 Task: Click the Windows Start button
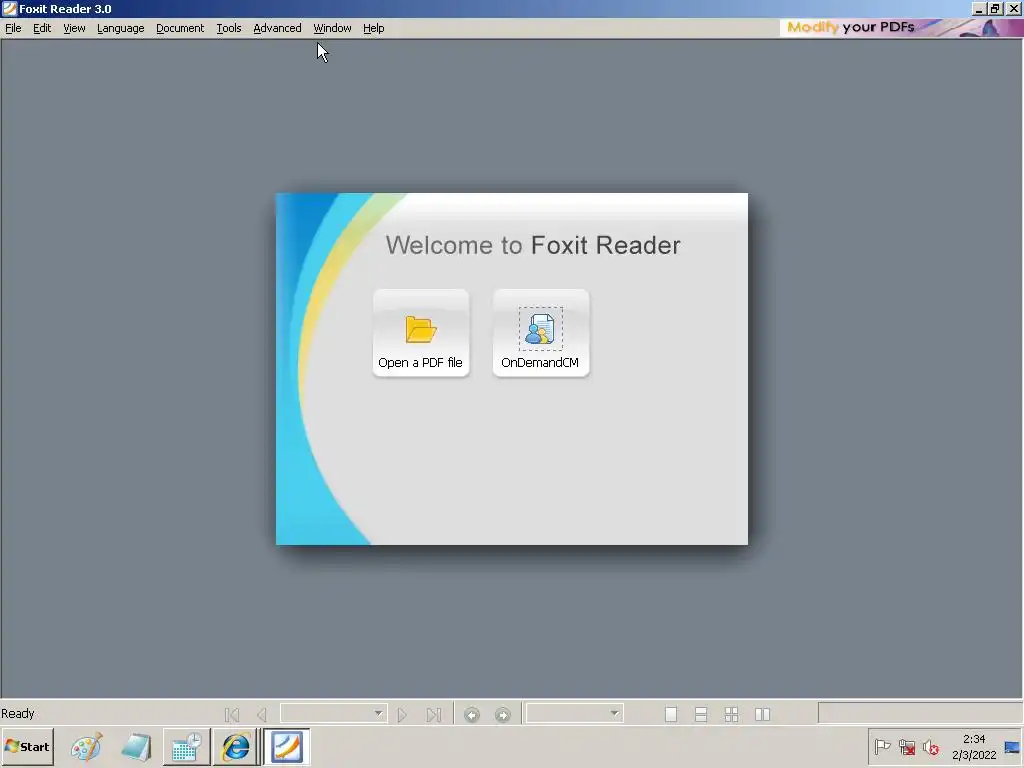[x=27, y=746]
